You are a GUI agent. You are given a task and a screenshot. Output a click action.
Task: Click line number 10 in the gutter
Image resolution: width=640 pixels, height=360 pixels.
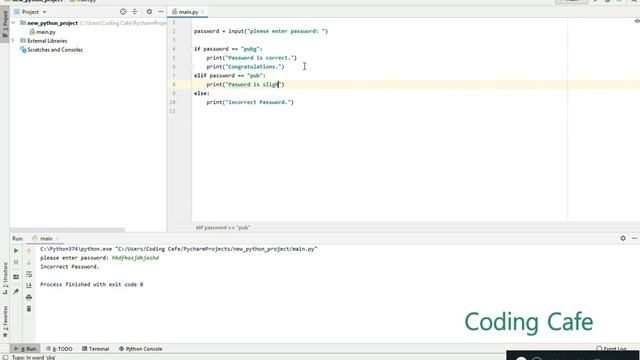coord(173,102)
